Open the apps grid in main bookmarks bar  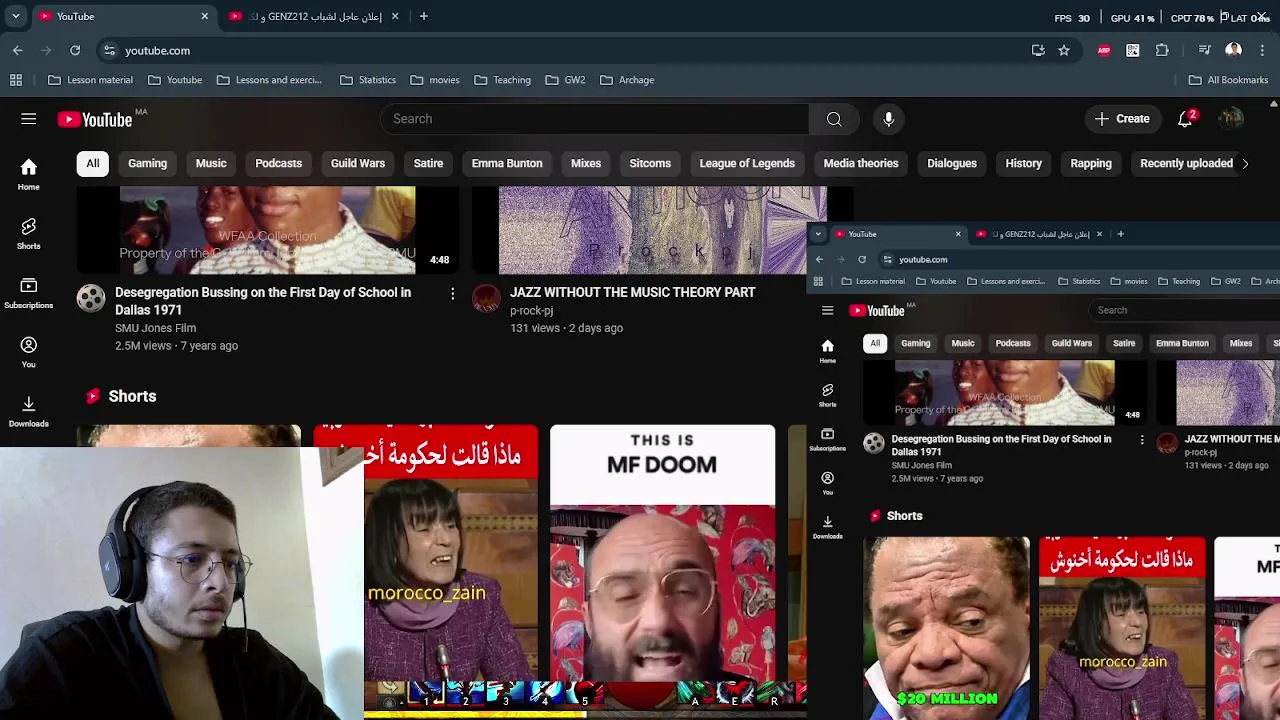click(x=16, y=80)
